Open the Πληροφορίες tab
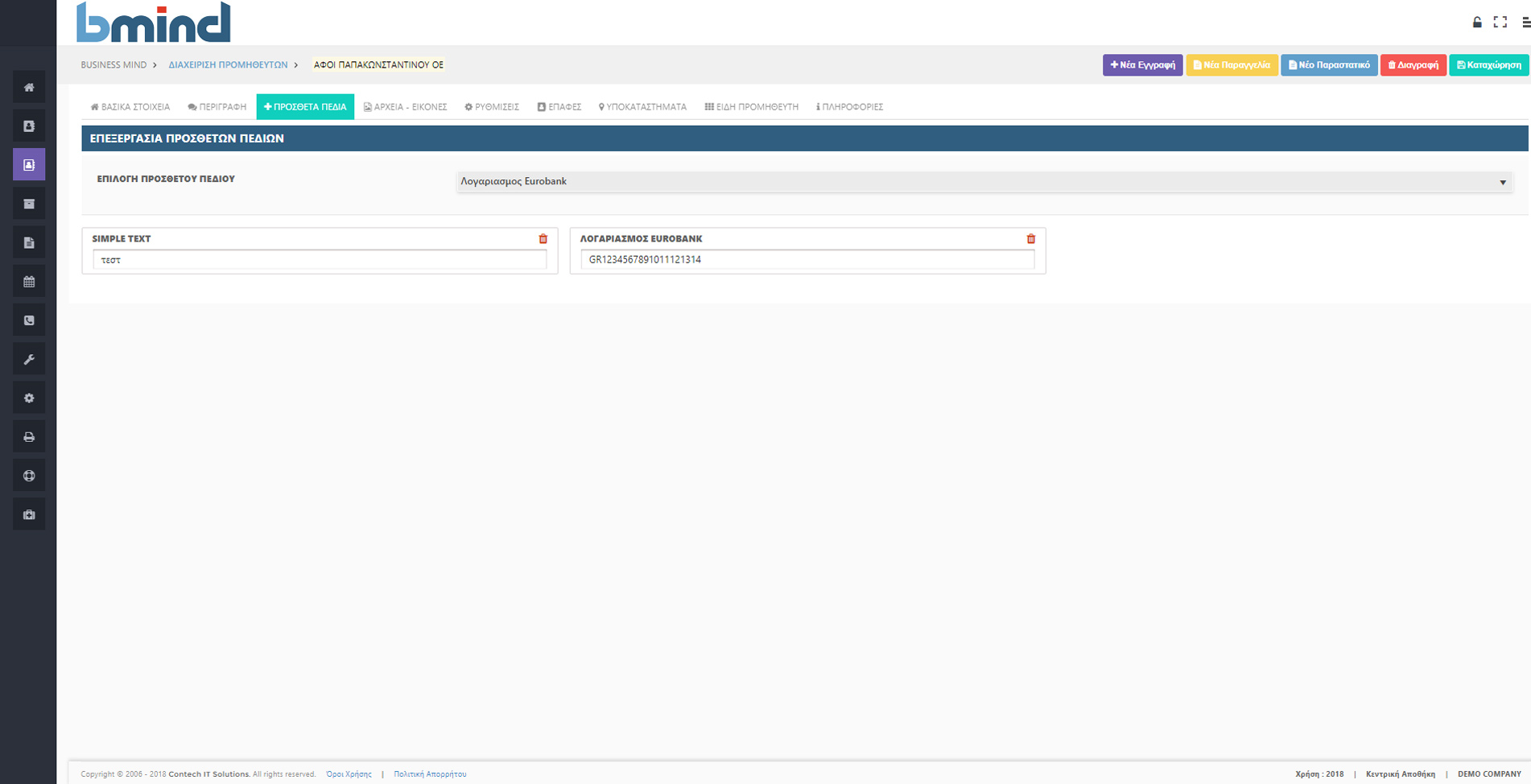Screen dimensions: 1531x784 [850, 107]
